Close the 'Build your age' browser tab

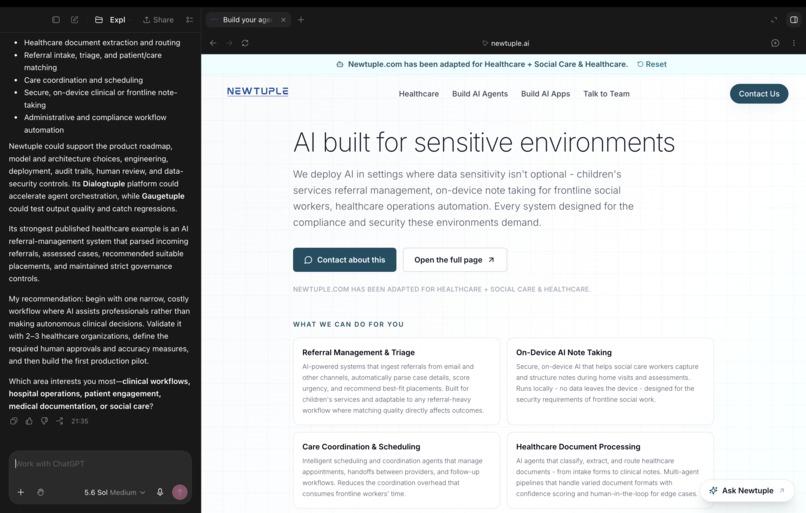283,20
